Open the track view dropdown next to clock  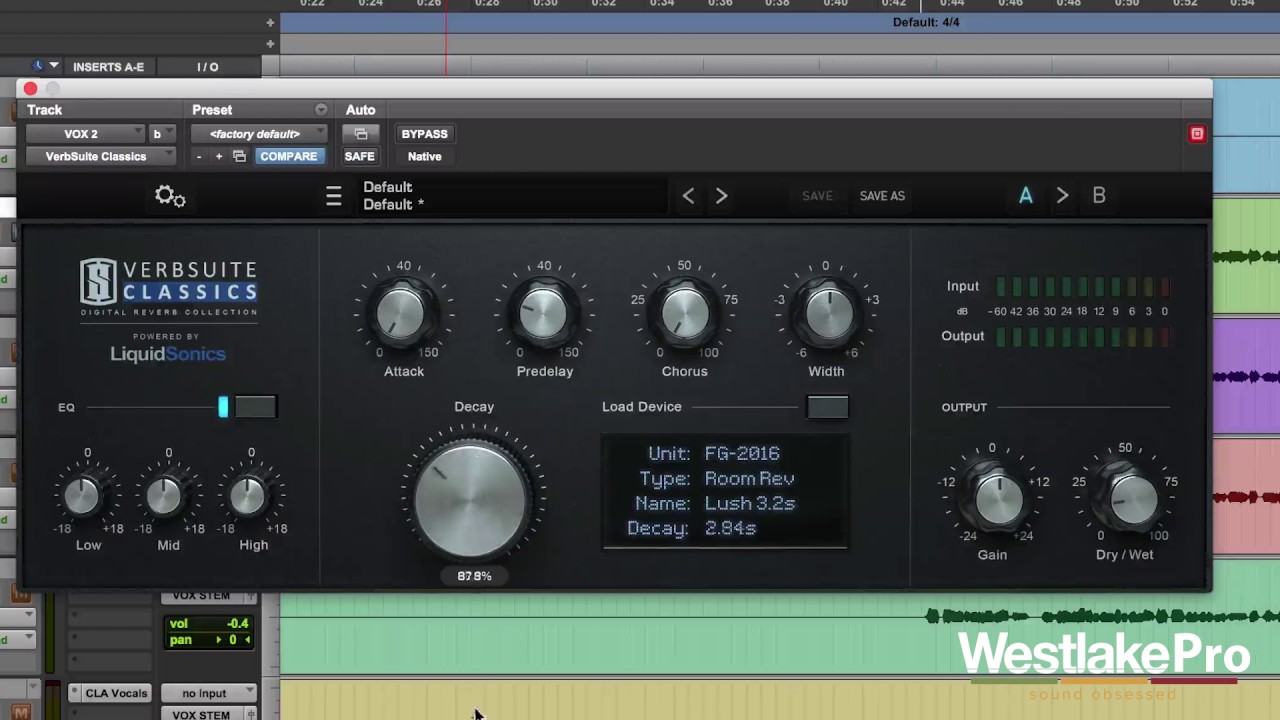tap(54, 66)
